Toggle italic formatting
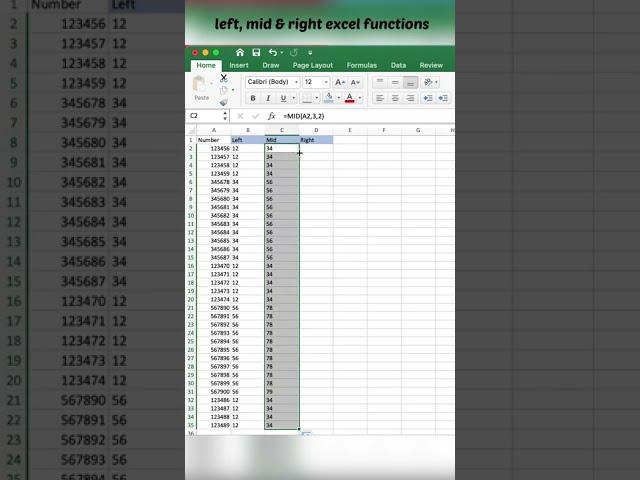This screenshot has width=640, height=480. click(x=268, y=98)
